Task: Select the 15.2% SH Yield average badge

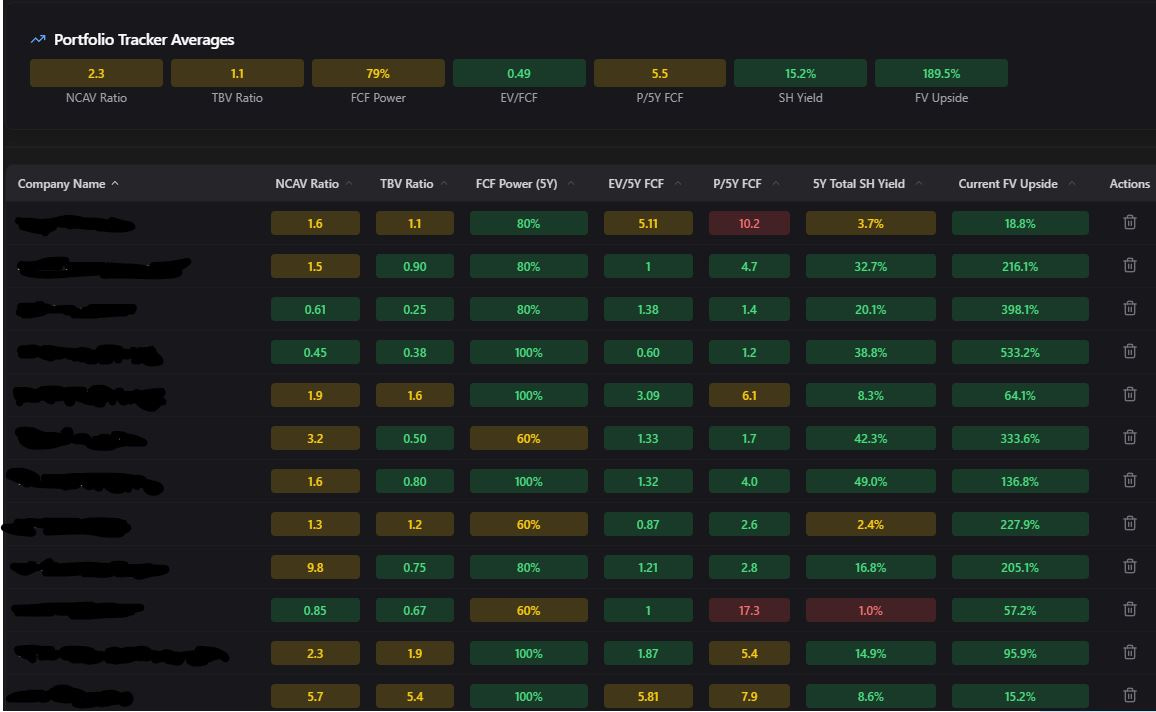Action: tap(799, 72)
